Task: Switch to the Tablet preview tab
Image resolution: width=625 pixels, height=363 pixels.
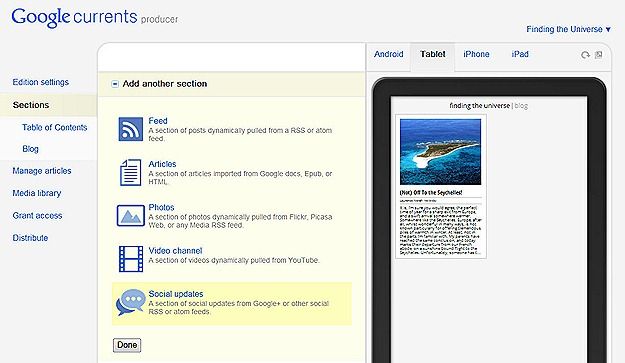Action: (x=433, y=54)
